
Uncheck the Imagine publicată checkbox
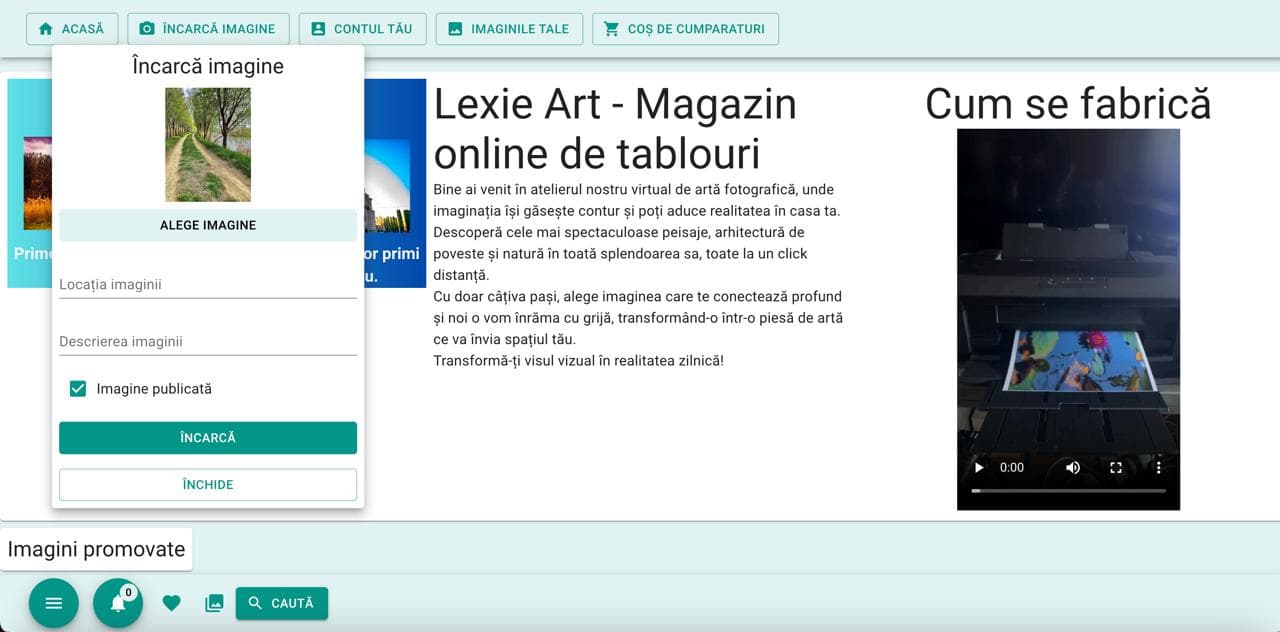click(x=78, y=389)
